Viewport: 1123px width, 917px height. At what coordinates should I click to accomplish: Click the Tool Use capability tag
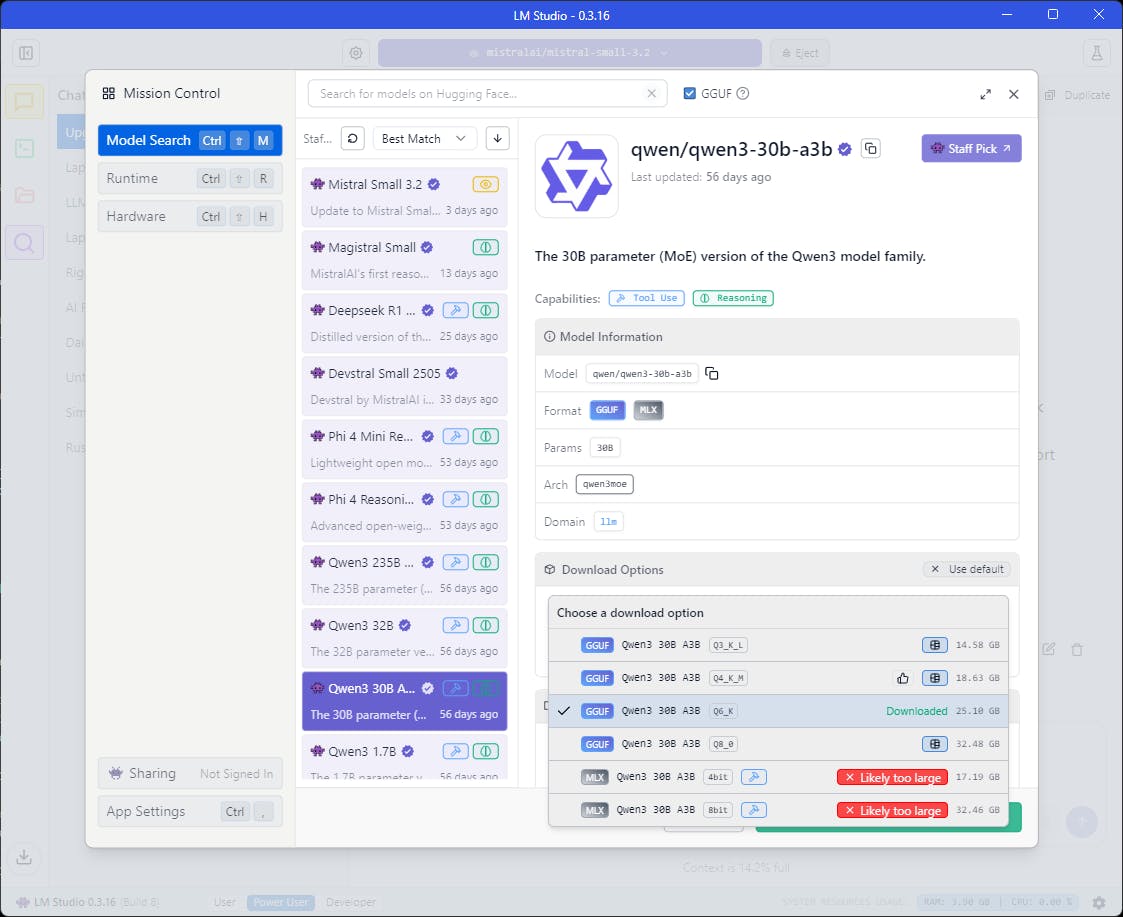[647, 298]
